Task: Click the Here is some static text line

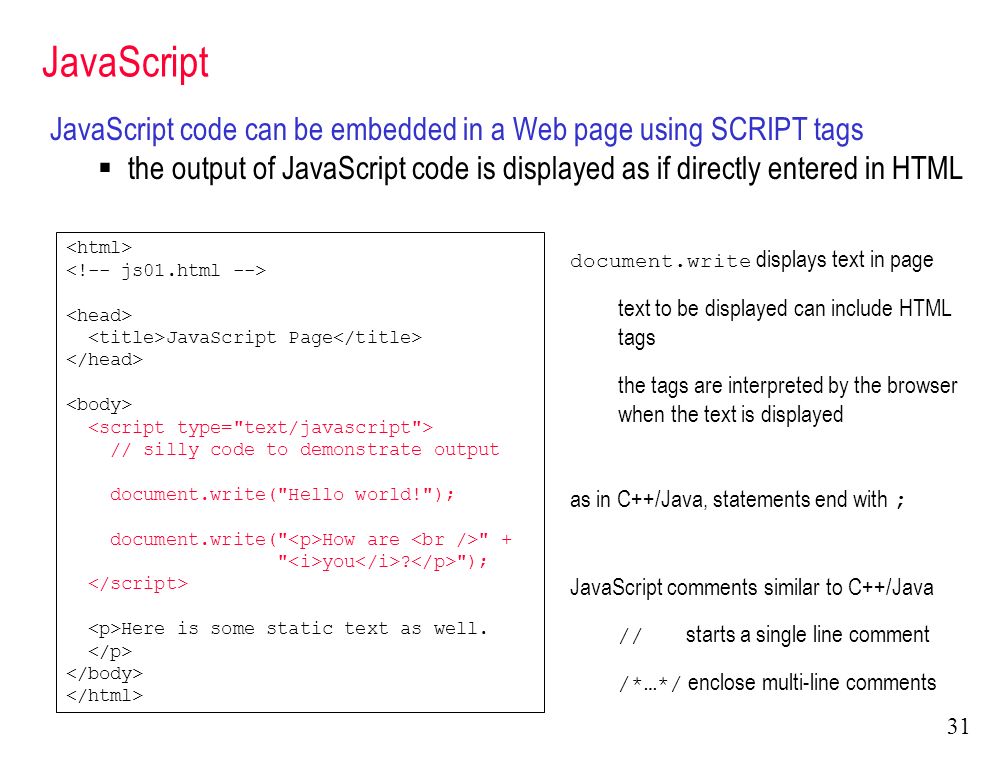Action: [288, 629]
